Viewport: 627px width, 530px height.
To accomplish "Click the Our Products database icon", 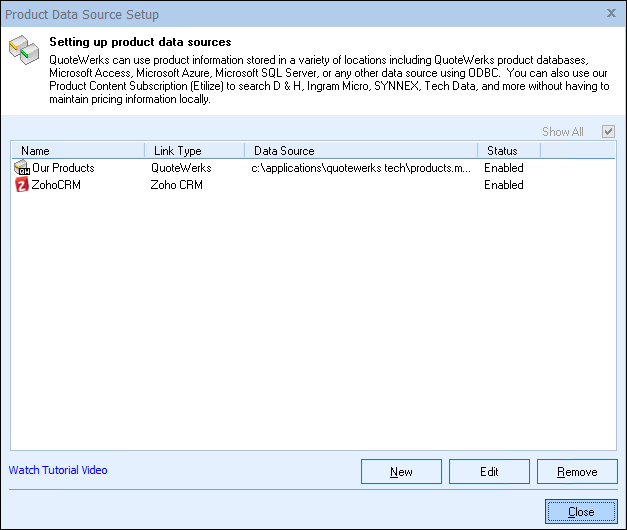I will (22, 168).
